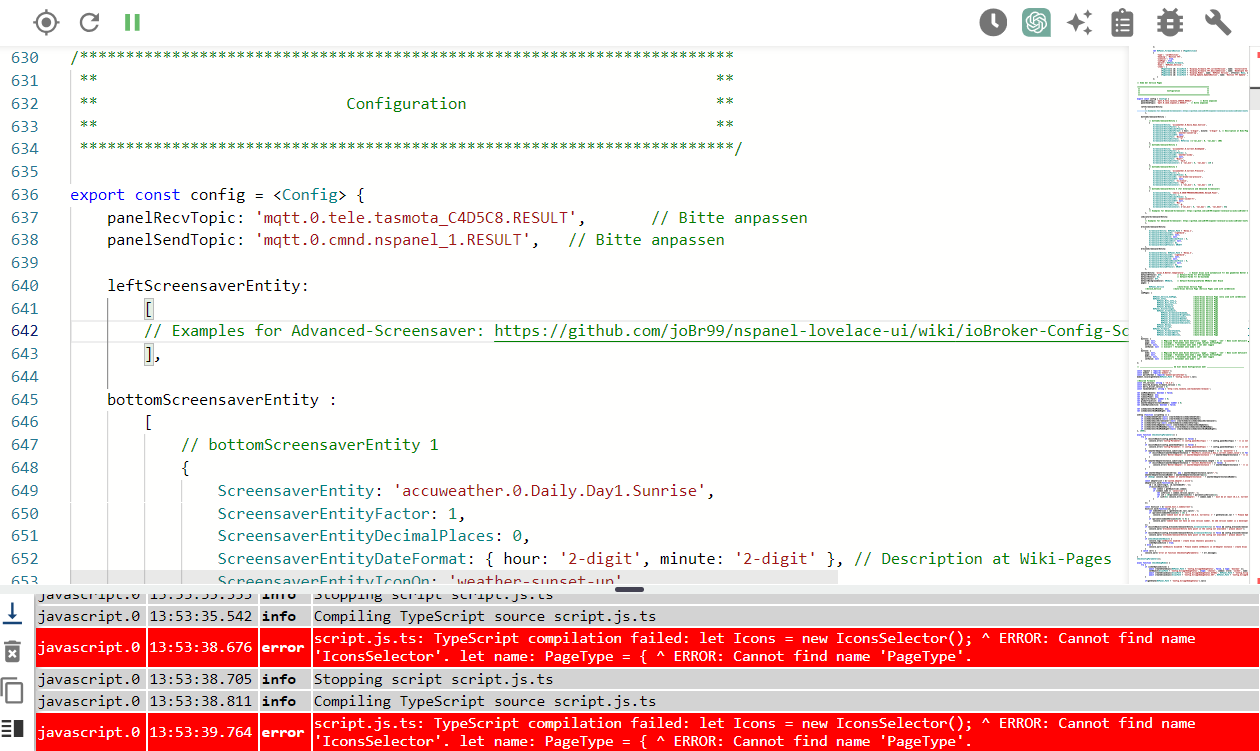Click the clipboard checklist icon

(x=1123, y=22)
